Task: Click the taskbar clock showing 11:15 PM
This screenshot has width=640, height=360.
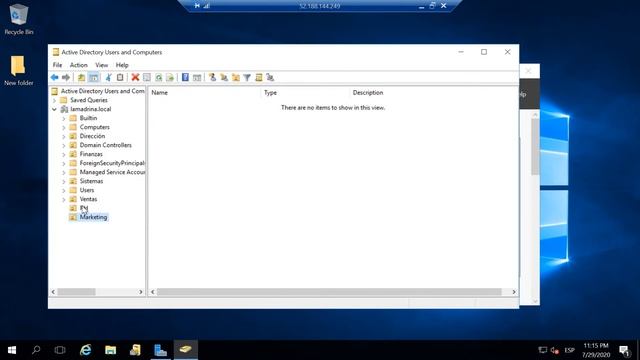Action: click(x=596, y=350)
